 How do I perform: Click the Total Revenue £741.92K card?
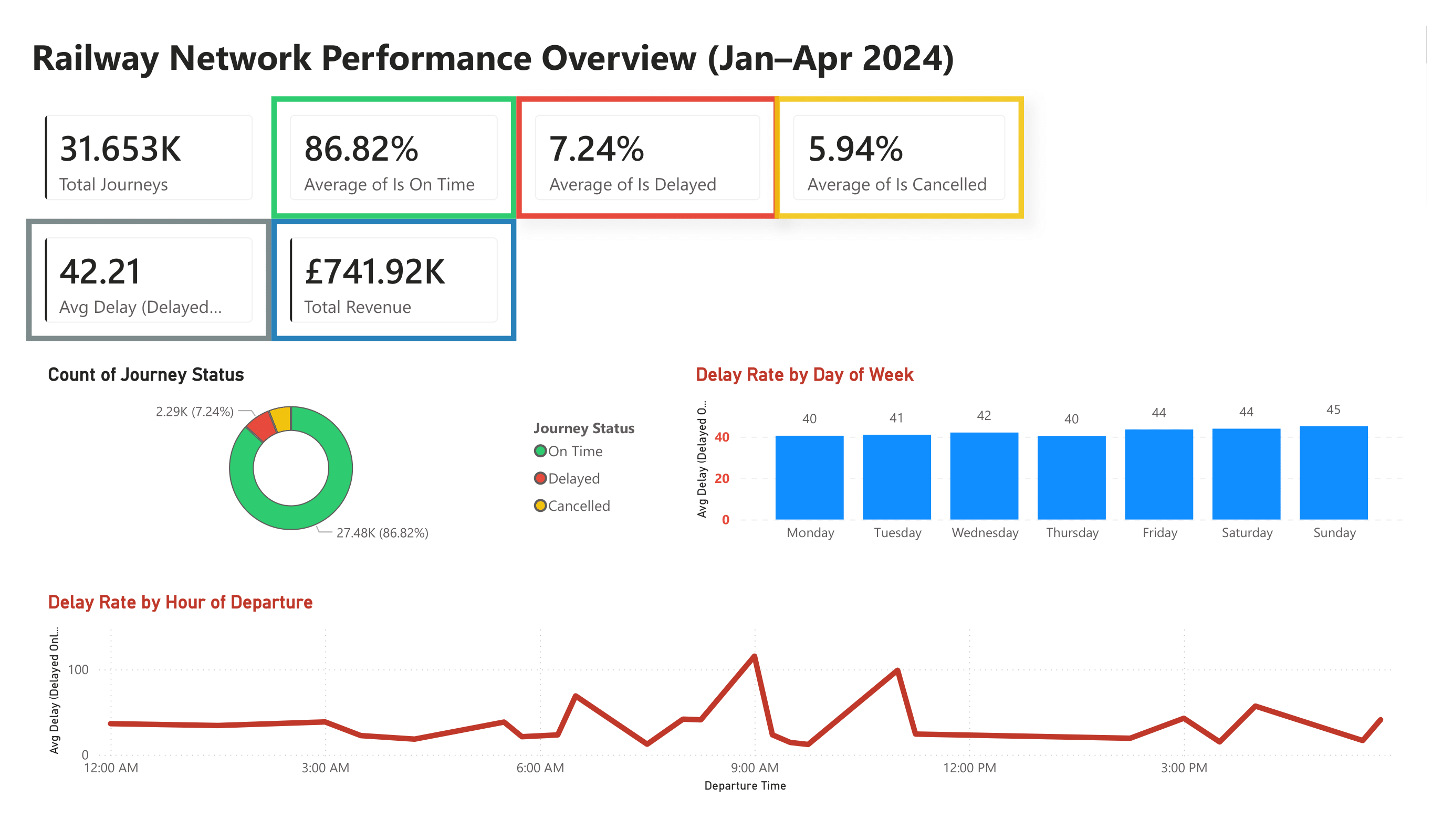point(393,280)
